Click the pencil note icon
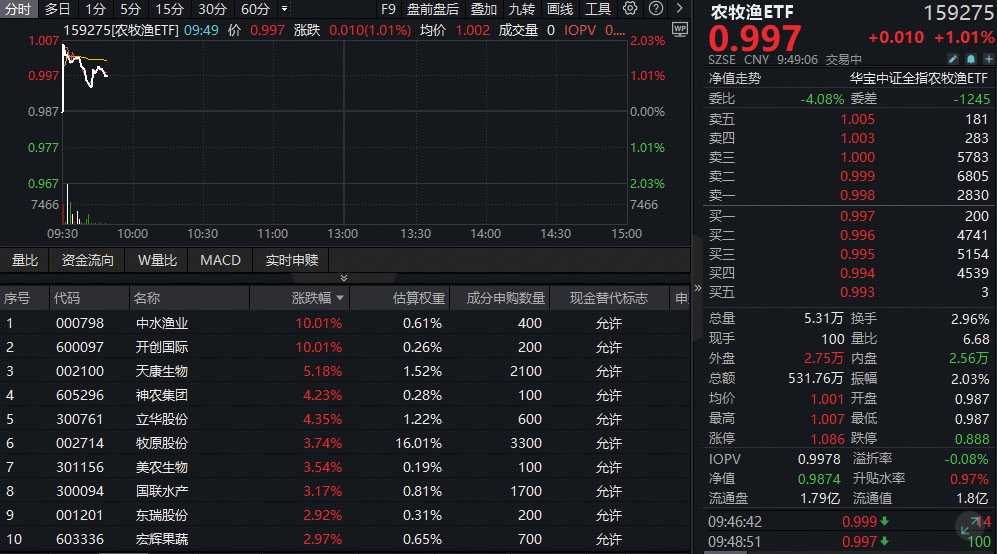 [953, 59]
